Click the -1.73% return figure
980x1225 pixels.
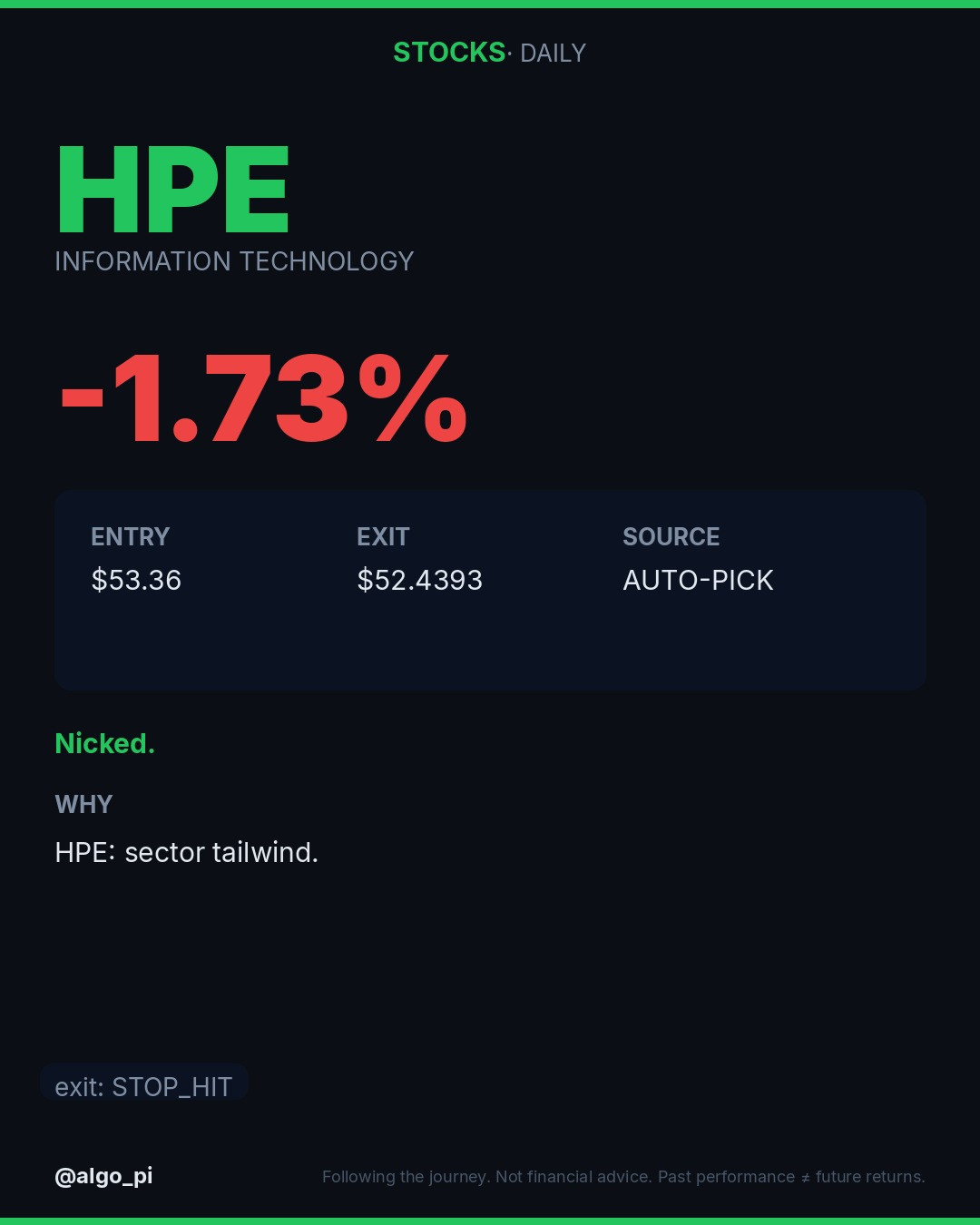(263, 400)
